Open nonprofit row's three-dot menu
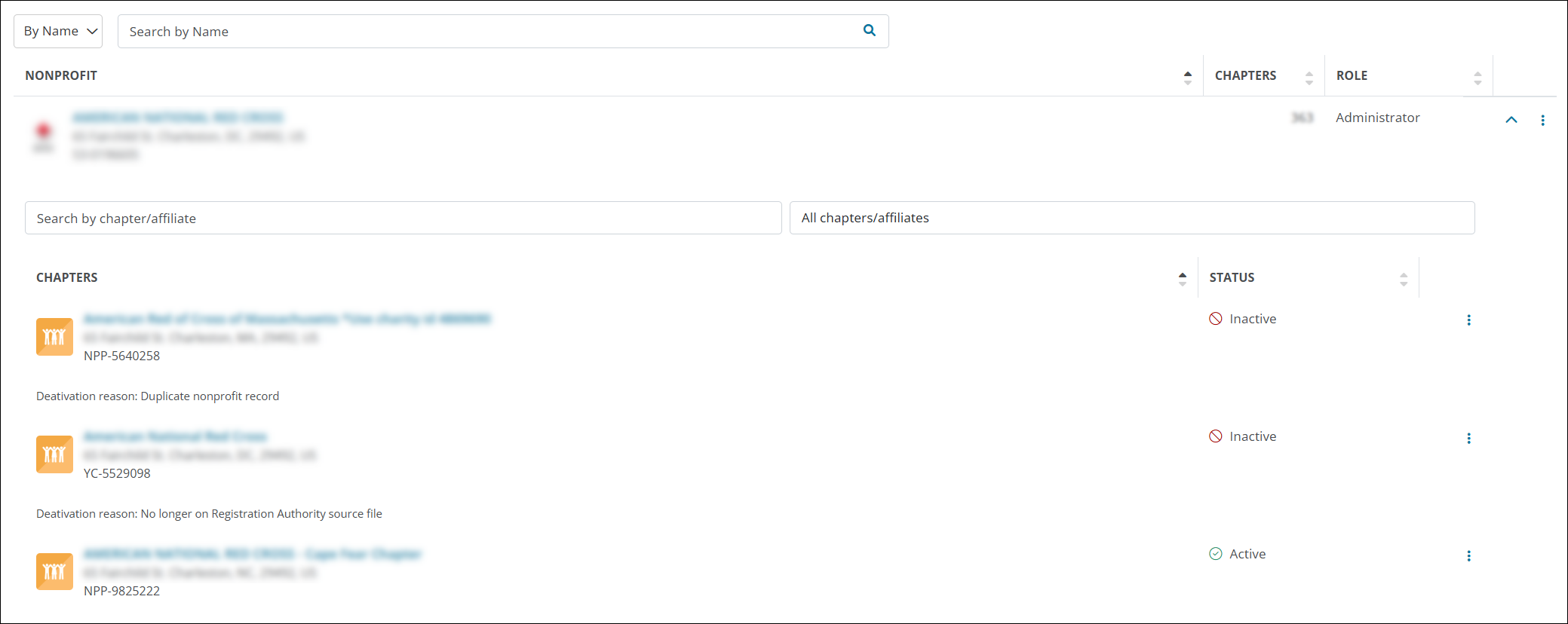 (1542, 120)
